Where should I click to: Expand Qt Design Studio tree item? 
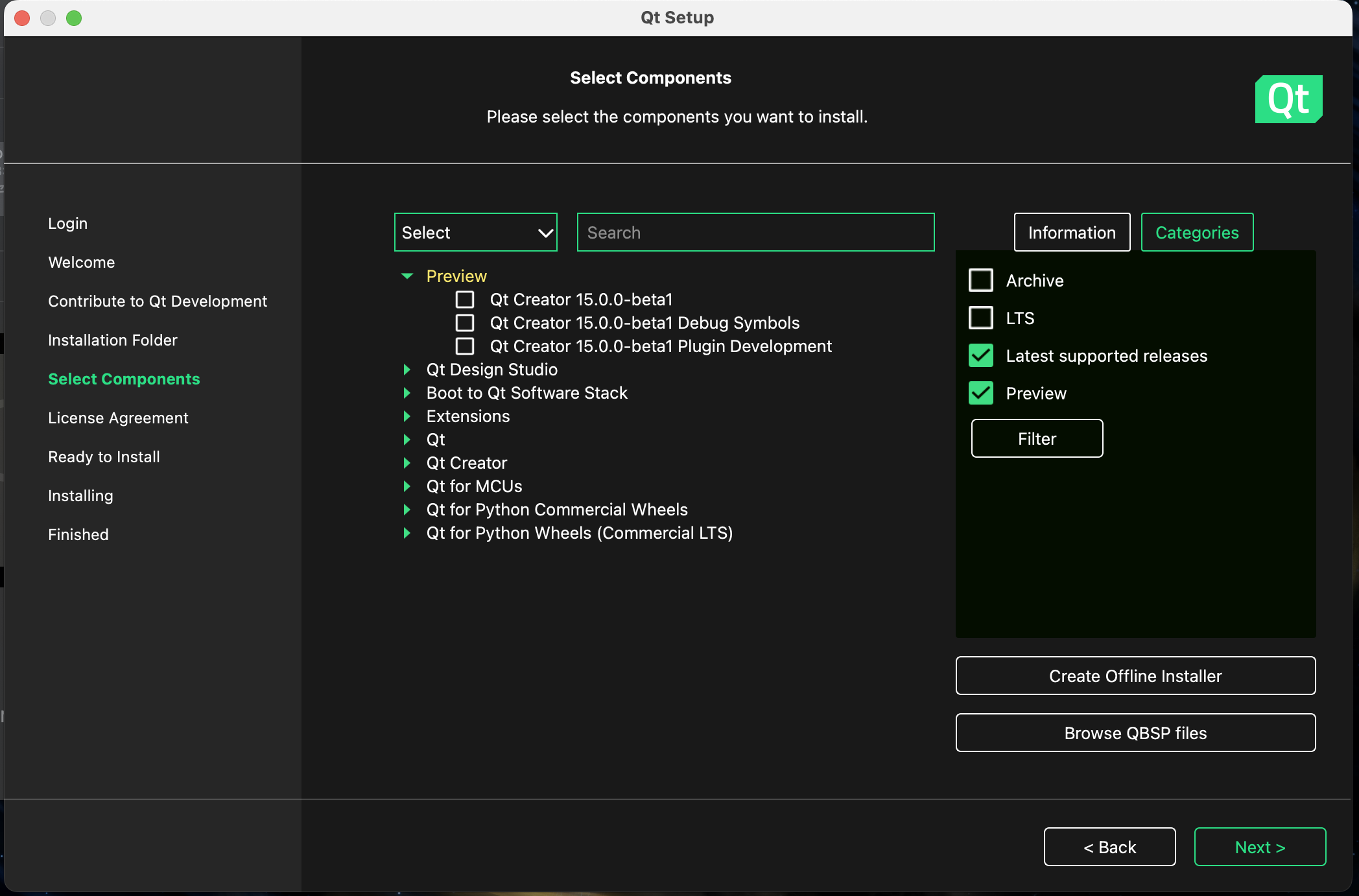point(407,370)
